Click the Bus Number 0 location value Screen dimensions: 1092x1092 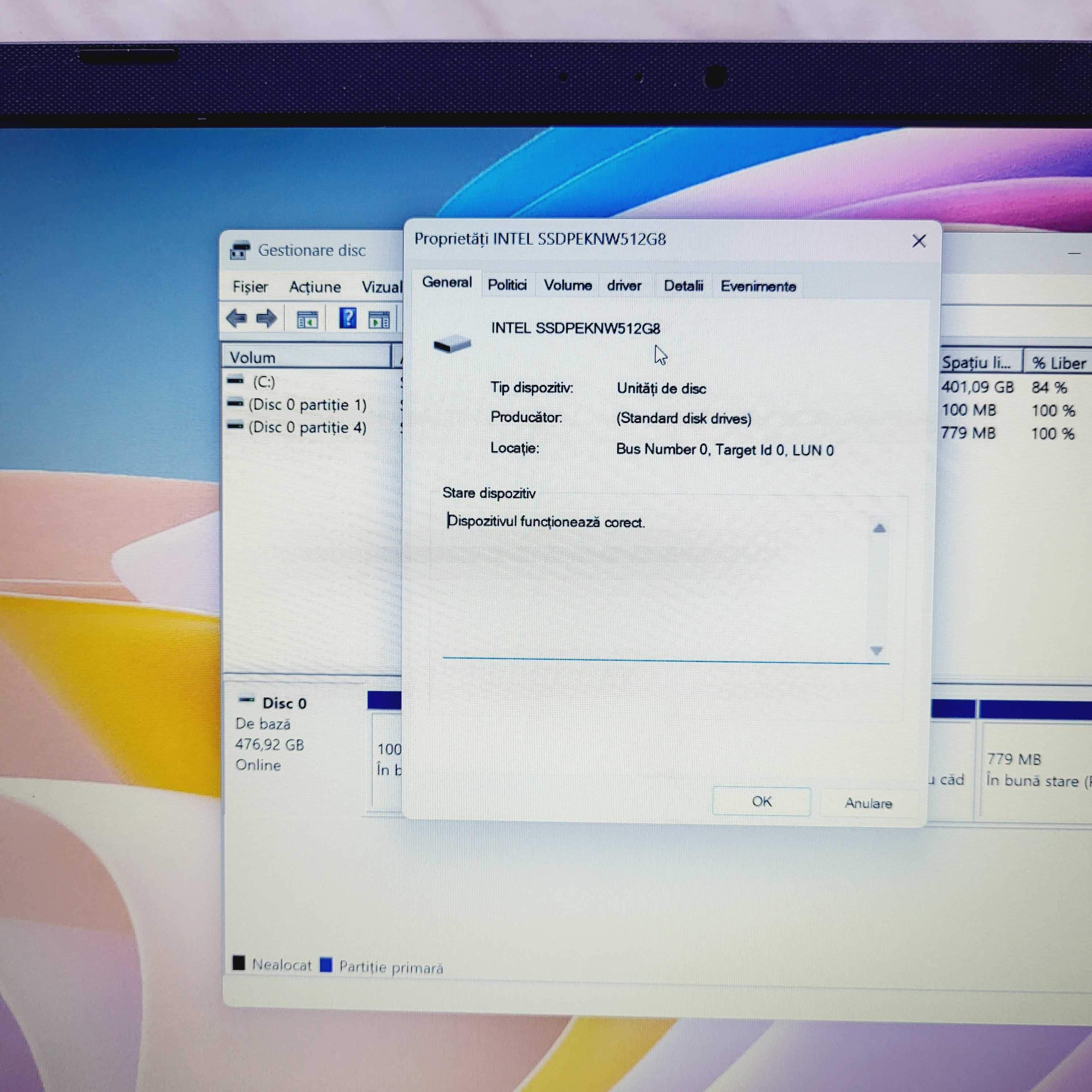coord(724,449)
